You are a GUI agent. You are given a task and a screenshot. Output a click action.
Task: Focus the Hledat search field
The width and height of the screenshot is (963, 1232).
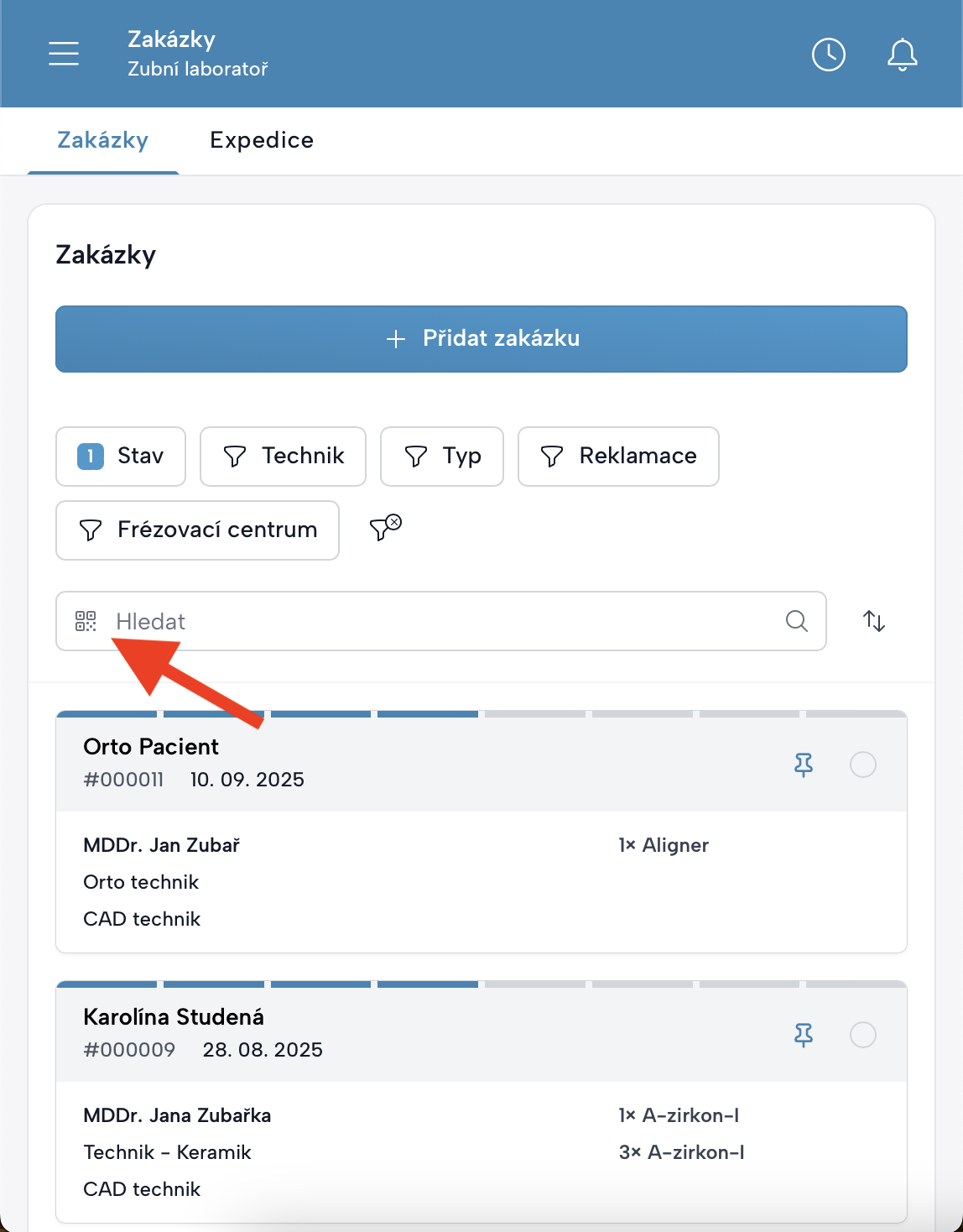point(436,621)
